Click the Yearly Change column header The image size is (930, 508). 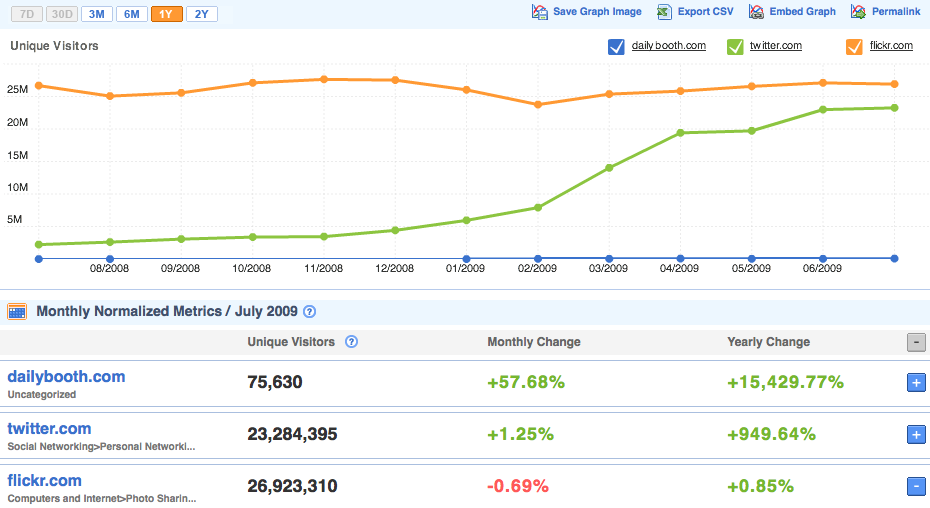[769, 342]
